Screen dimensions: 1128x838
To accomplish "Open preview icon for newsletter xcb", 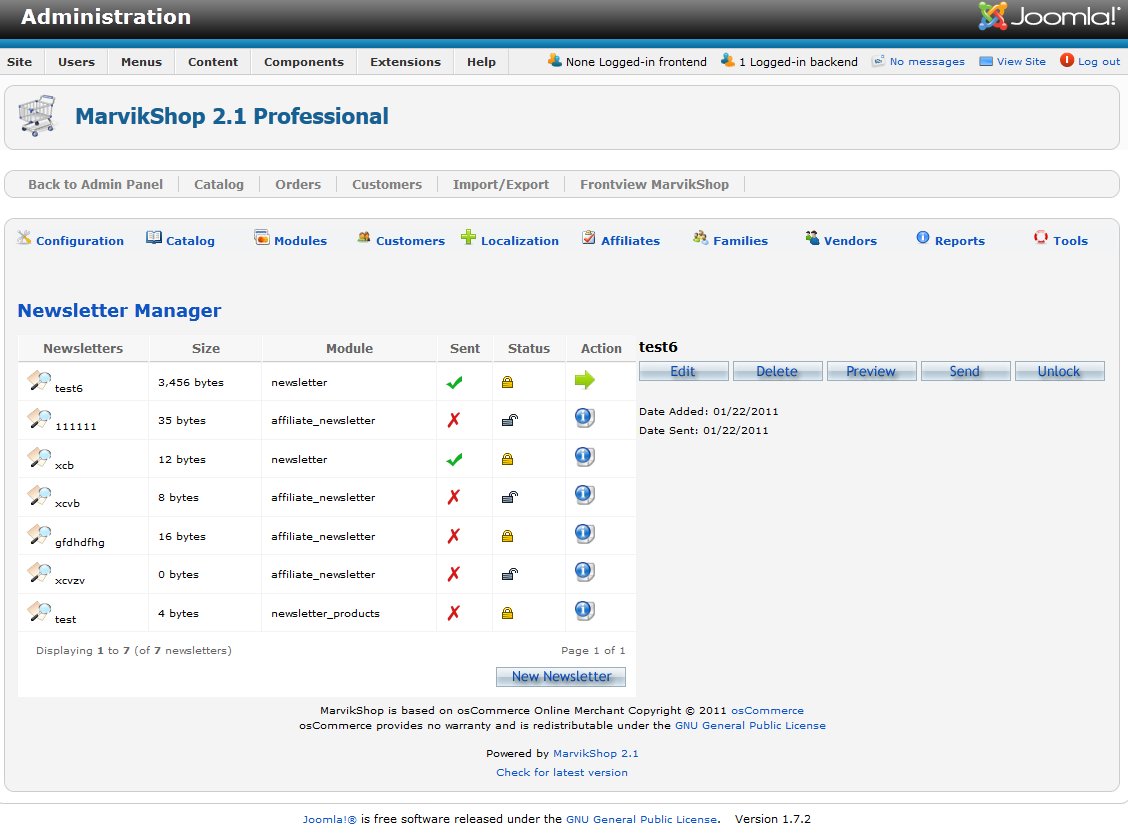I will click(39, 457).
